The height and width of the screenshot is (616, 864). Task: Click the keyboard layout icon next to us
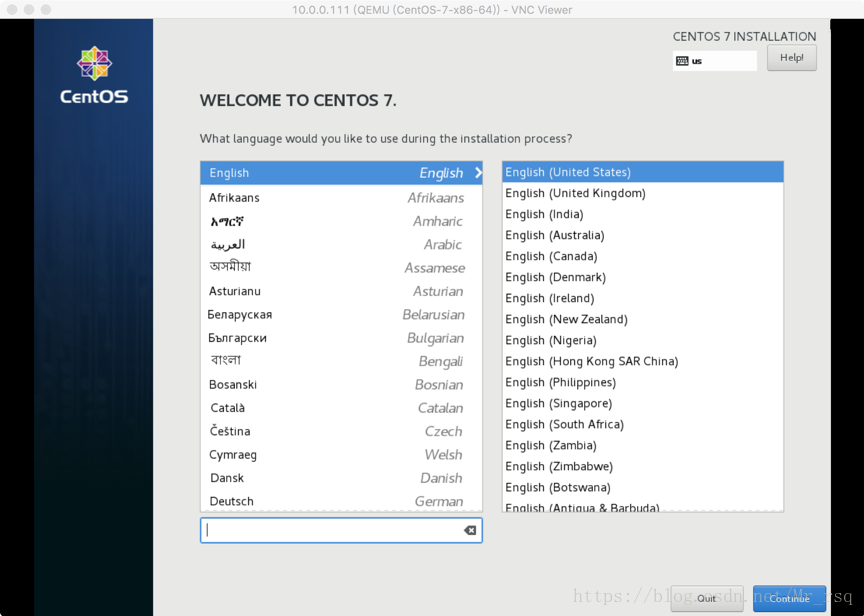pos(682,61)
